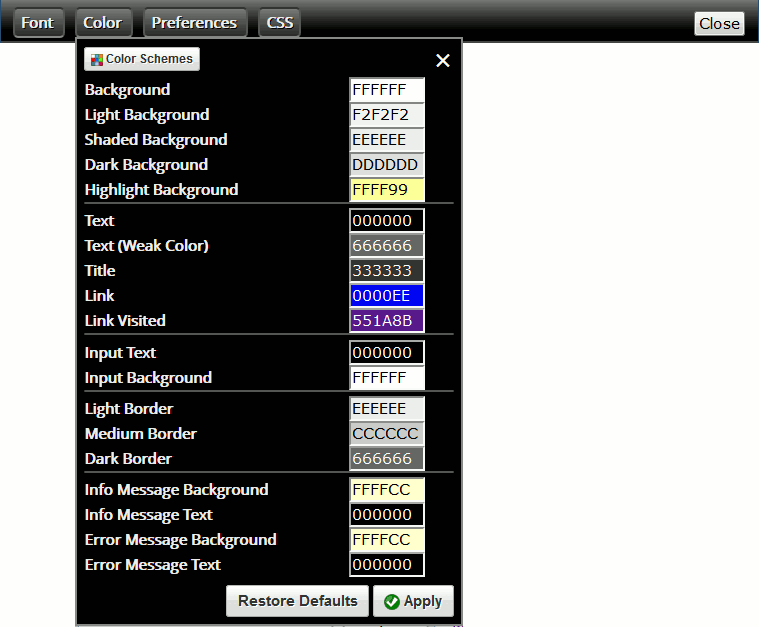Edit the Dark Border color value
This screenshot has width=759, height=627.
point(387,459)
